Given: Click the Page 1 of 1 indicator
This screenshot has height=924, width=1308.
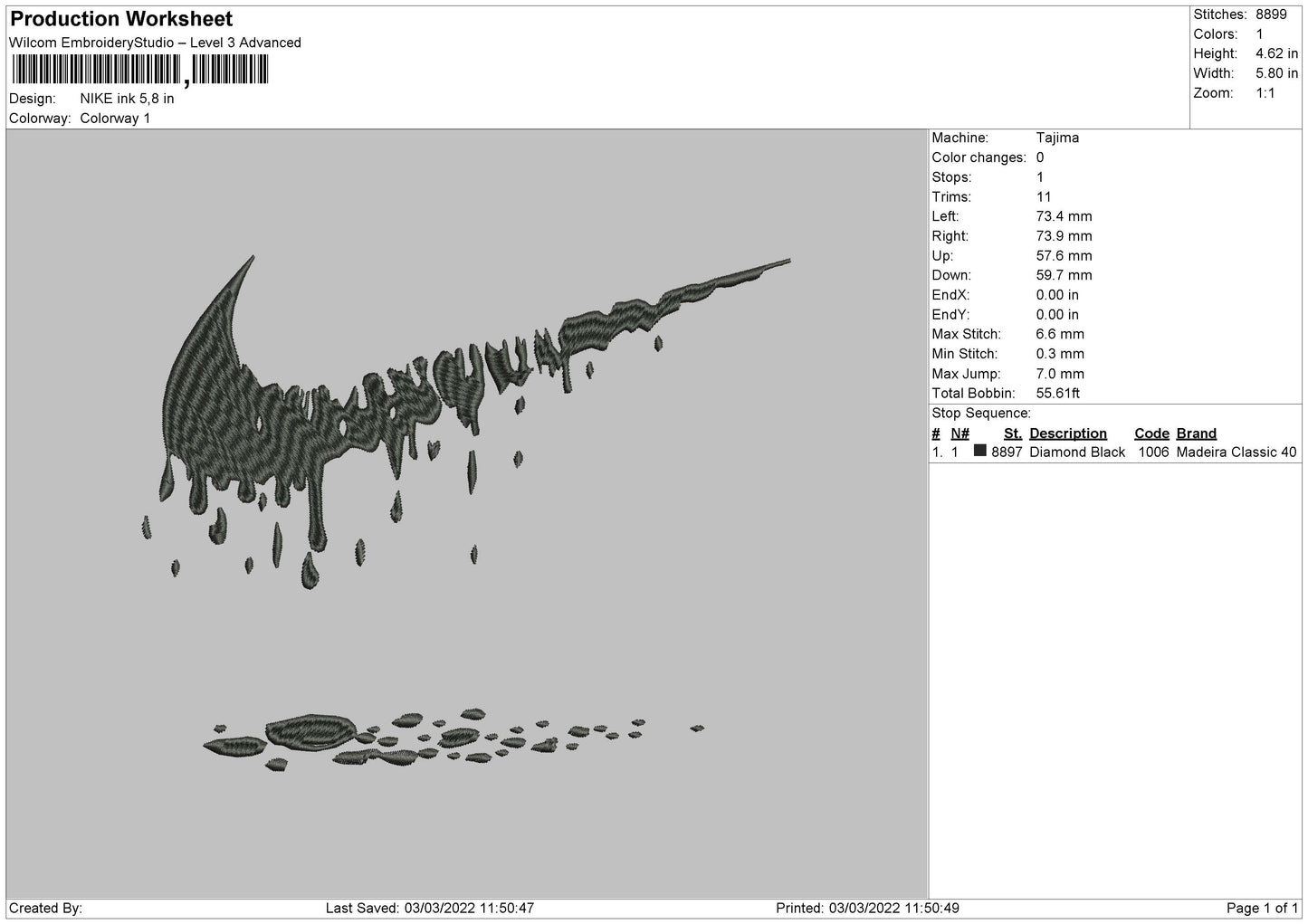Looking at the screenshot, I should [x=1262, y=908].
